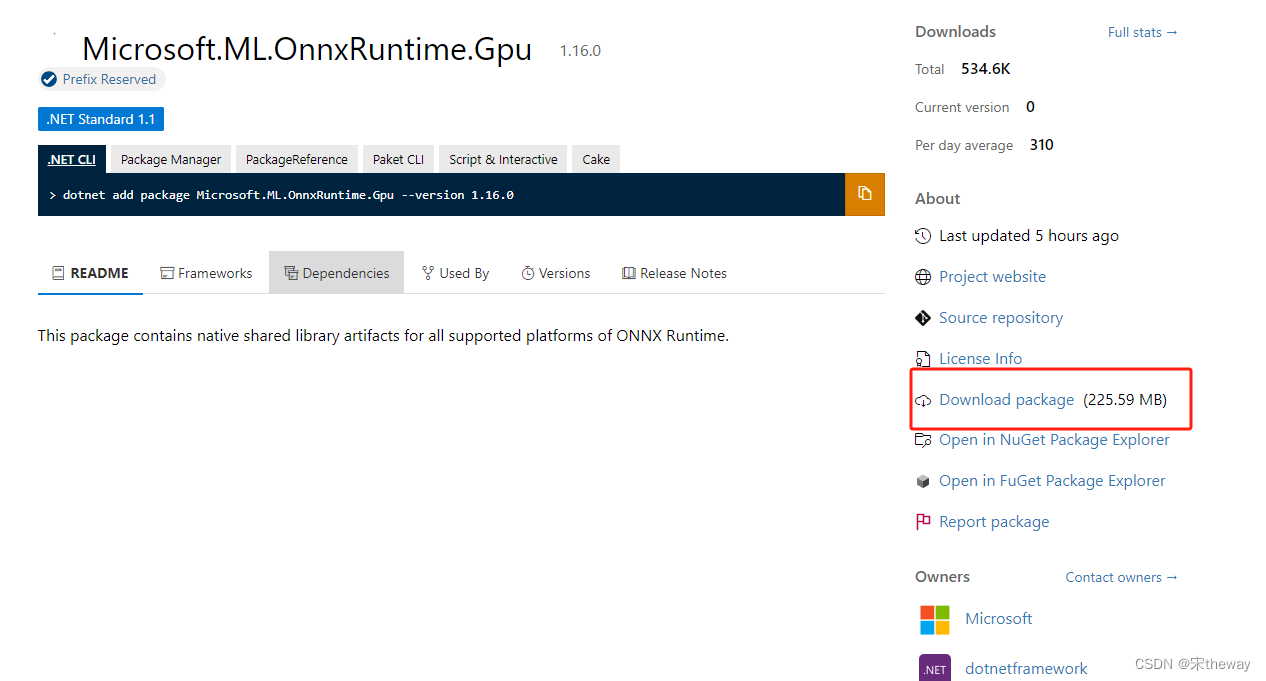Viewport: 1266px width, 681px height.
Task: Click the .NET dotnetframework owner avatar
Action: [934, 668]
